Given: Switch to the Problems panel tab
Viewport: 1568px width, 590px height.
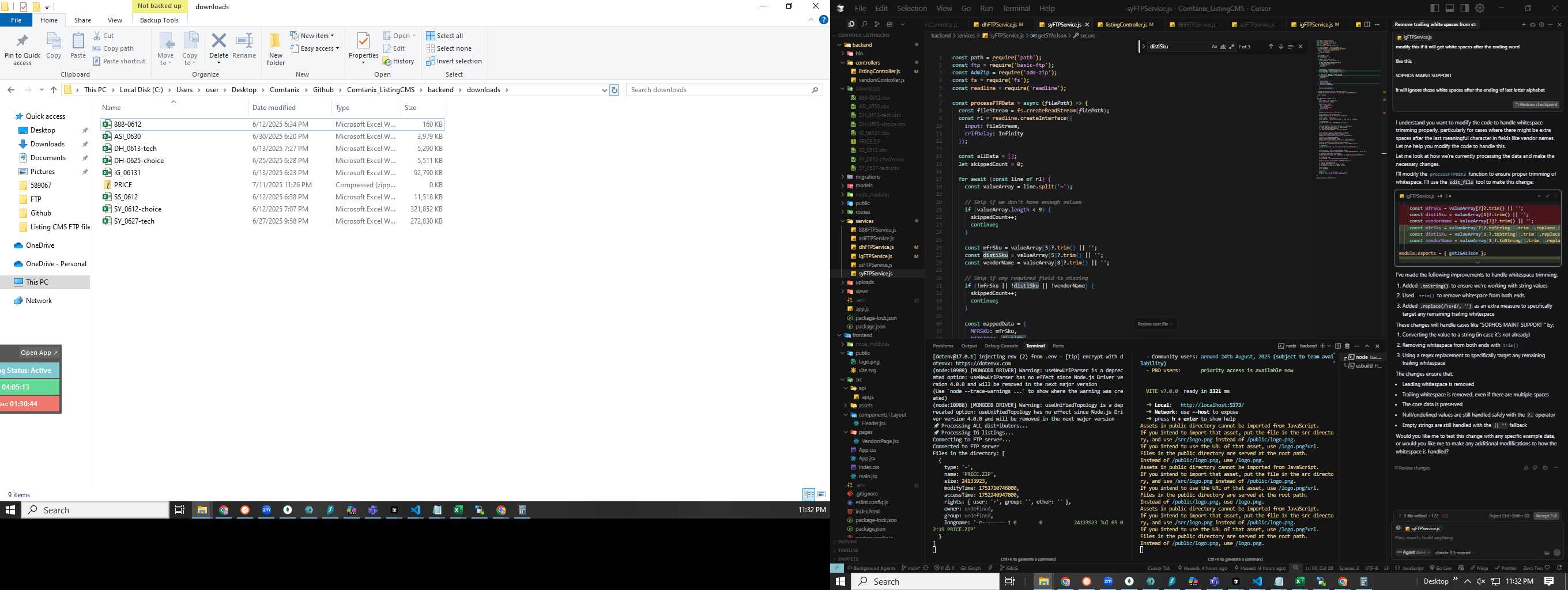Looking at the screenshot, I should 943,346.
